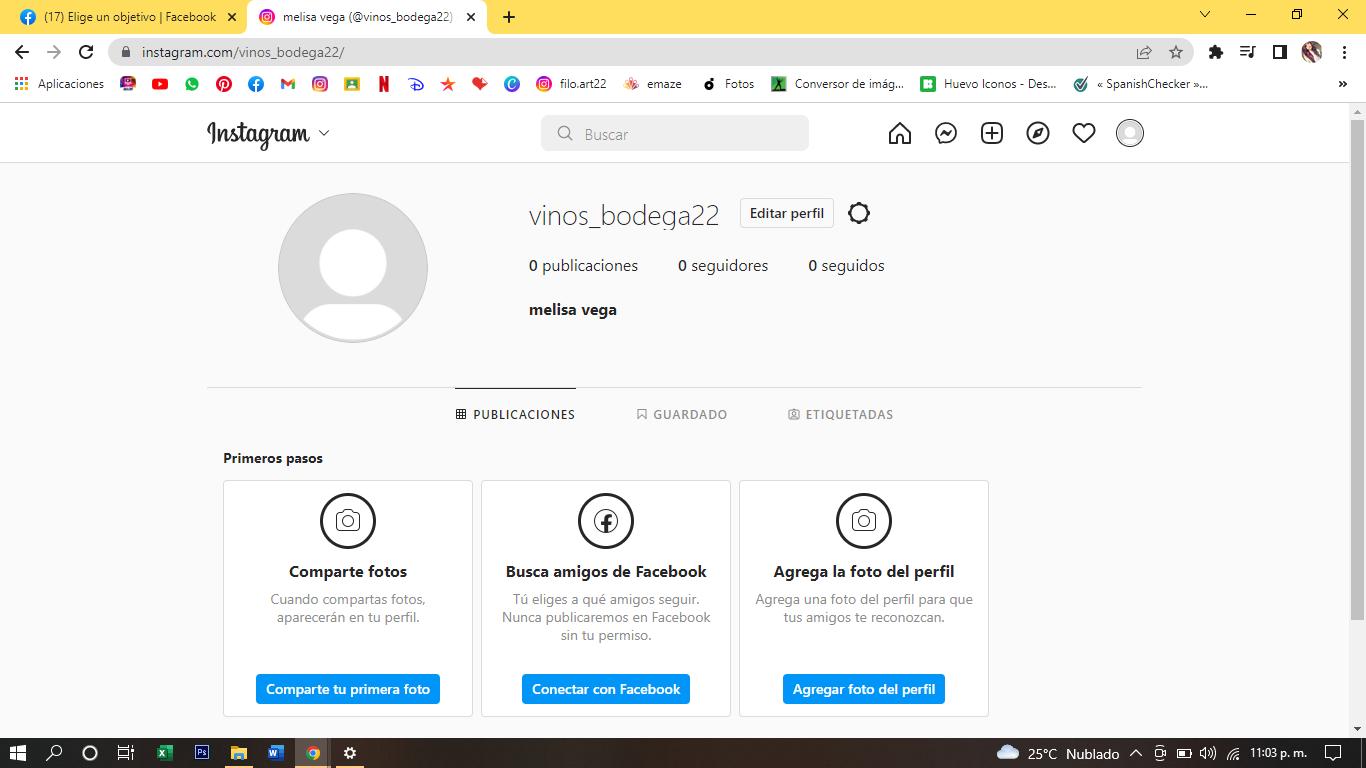
Task: Click the page vertical scrollbar
Action: 1357,371
